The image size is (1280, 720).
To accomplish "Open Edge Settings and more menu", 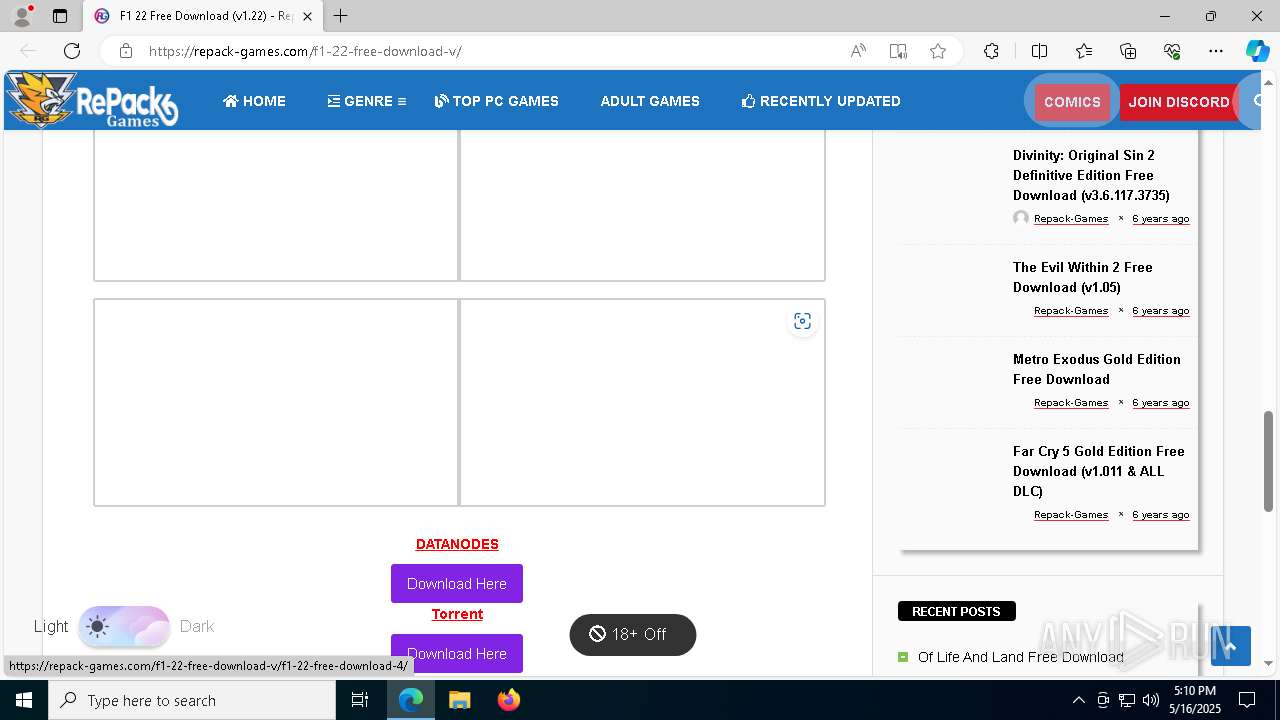I will (x=1216, y=51).
